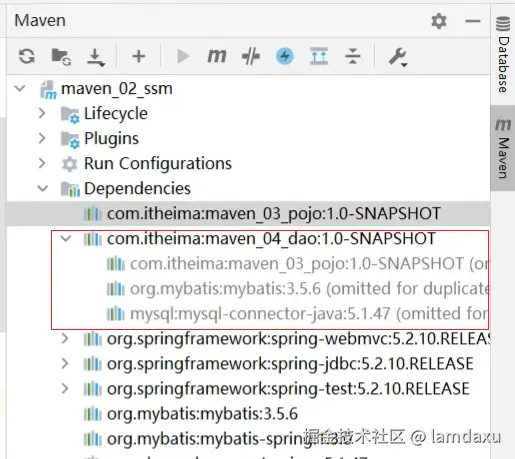This screenshot has width=515, height=459.
Task: Expand spring-webmvc dependency chevron
Action: point(65,339)
